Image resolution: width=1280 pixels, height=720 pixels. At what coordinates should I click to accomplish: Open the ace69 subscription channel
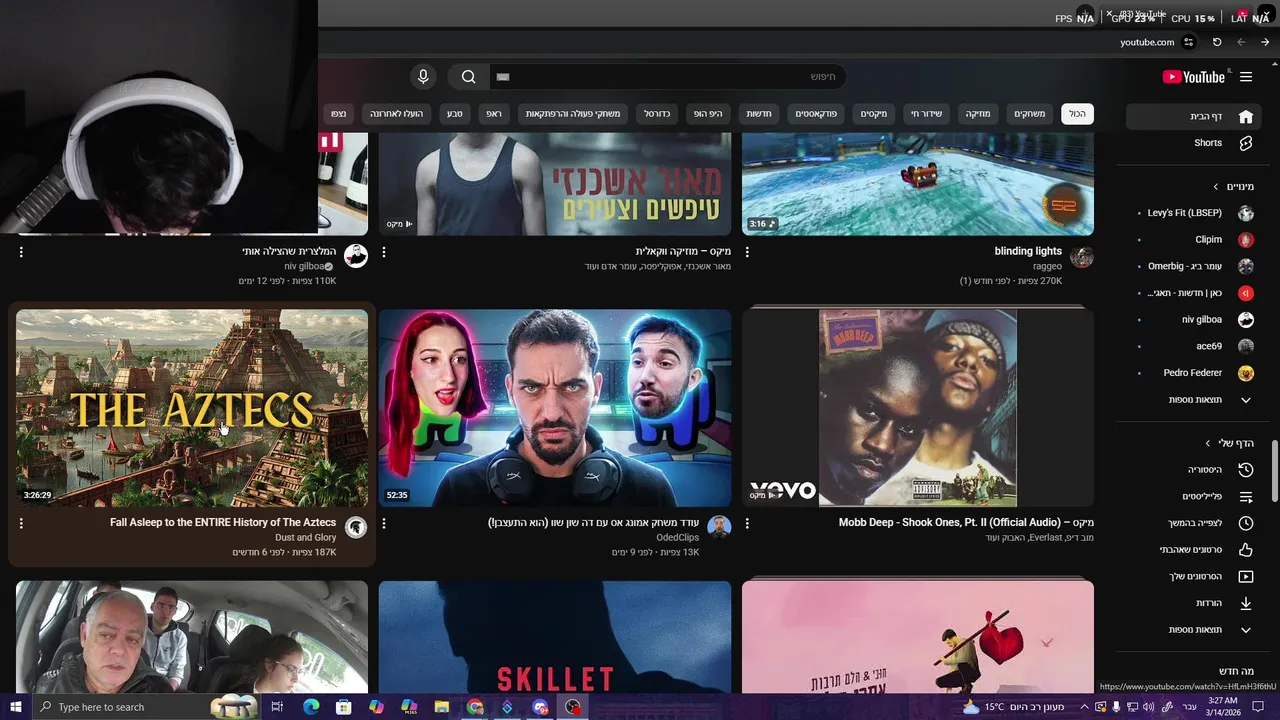1192,346
